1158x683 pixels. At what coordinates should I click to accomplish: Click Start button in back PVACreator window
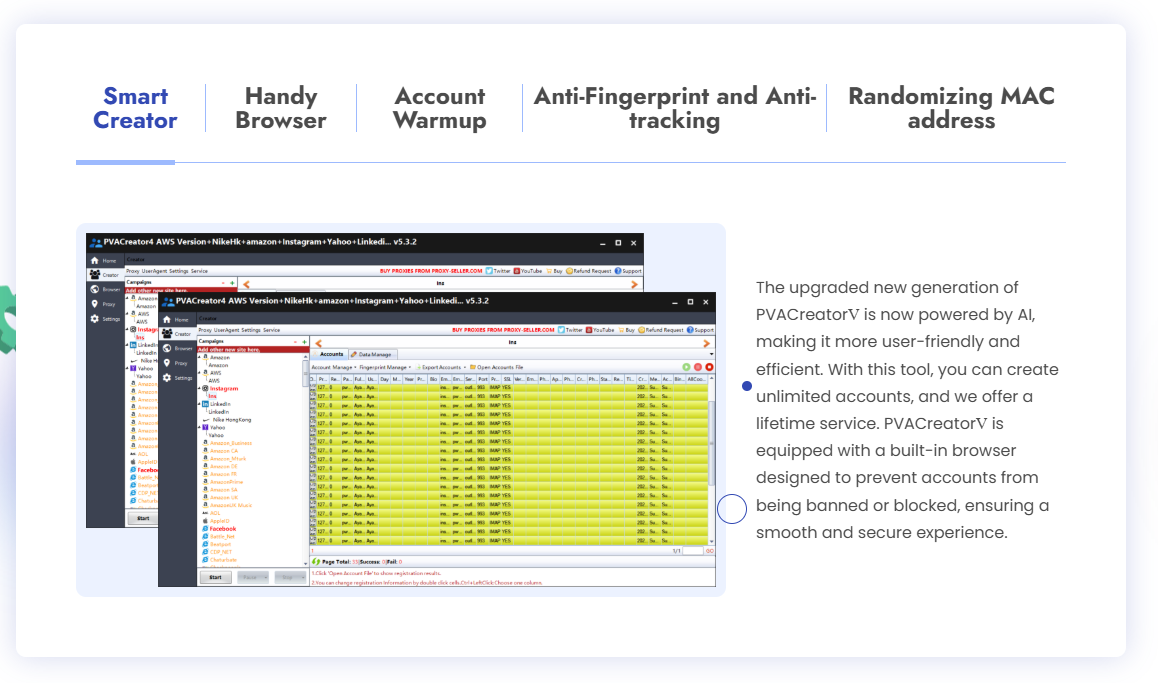coord(143,518)
